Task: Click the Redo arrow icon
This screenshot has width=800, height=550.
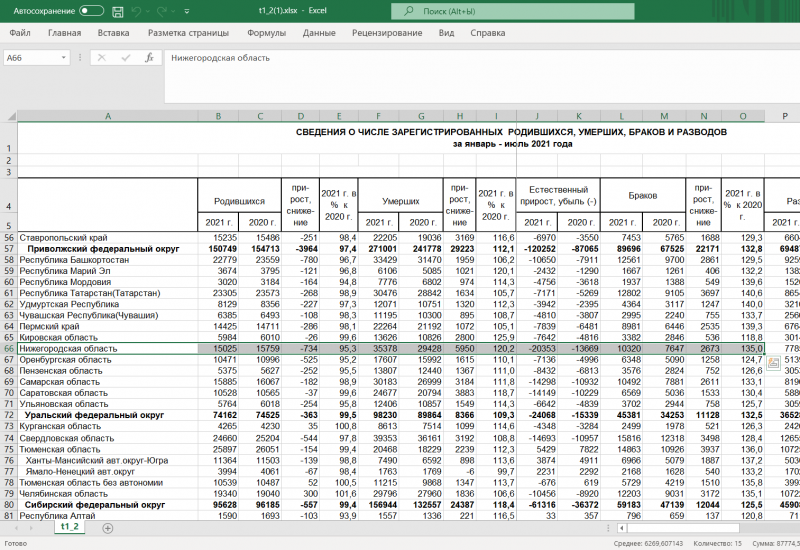Action: [162, 11]
